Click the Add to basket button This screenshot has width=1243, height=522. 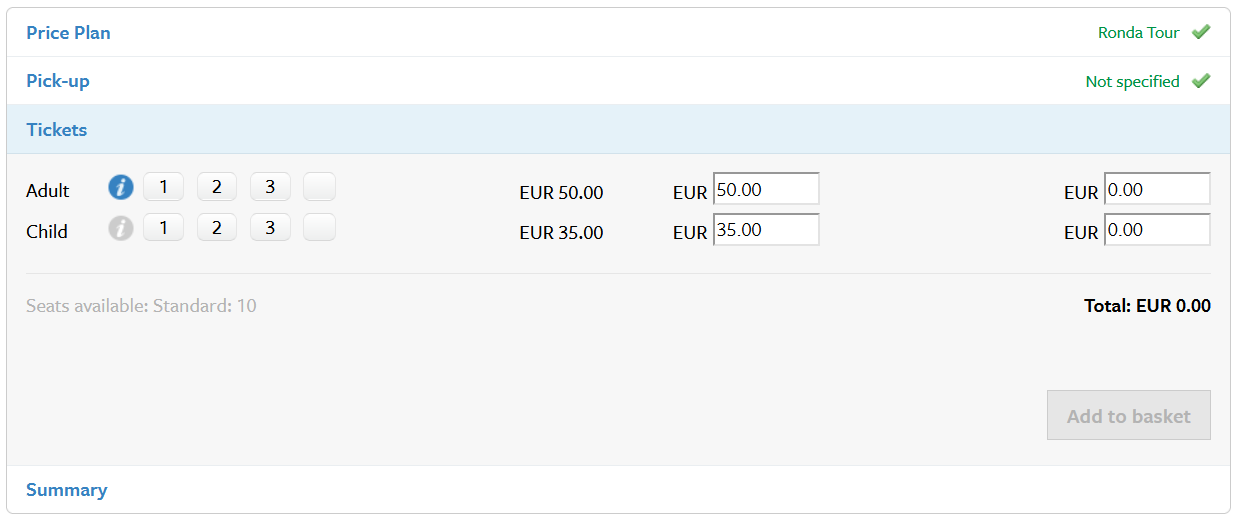pos(1129,415)
